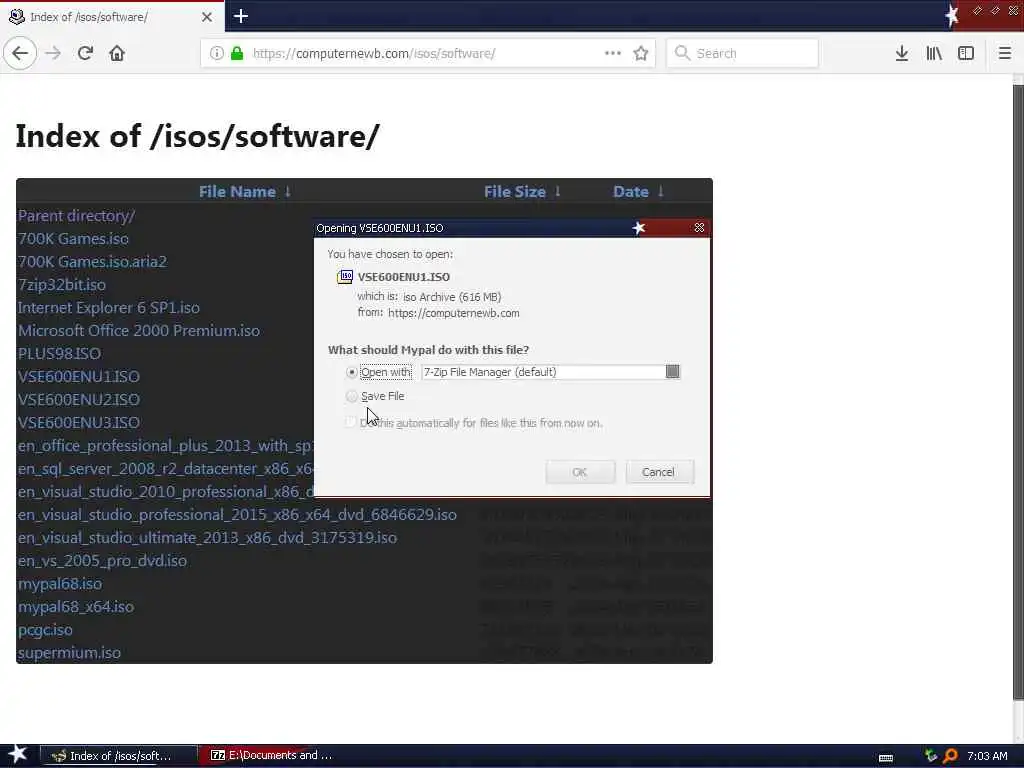
Task: Open Internet Explorer 6 SP1.iso link
Action: 108,308
